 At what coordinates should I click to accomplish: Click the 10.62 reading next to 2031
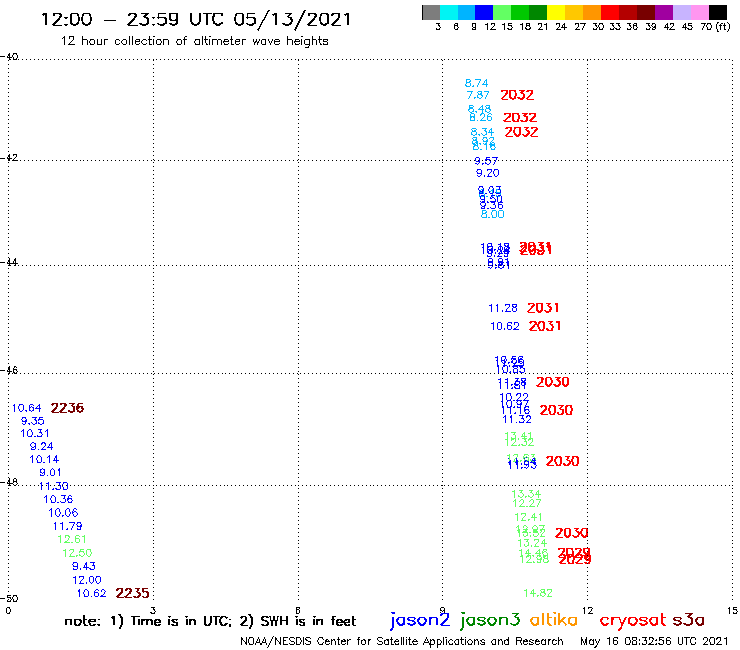tap(505, 326)
